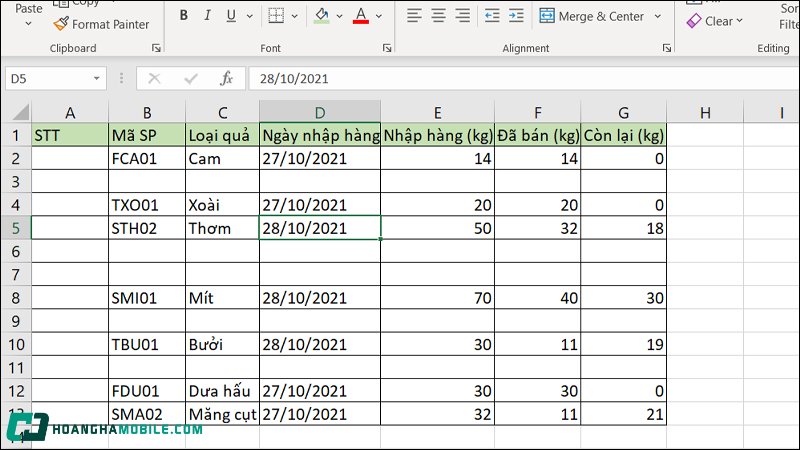Center align text
The image size is (800, 450).
(x=438, y=16)
